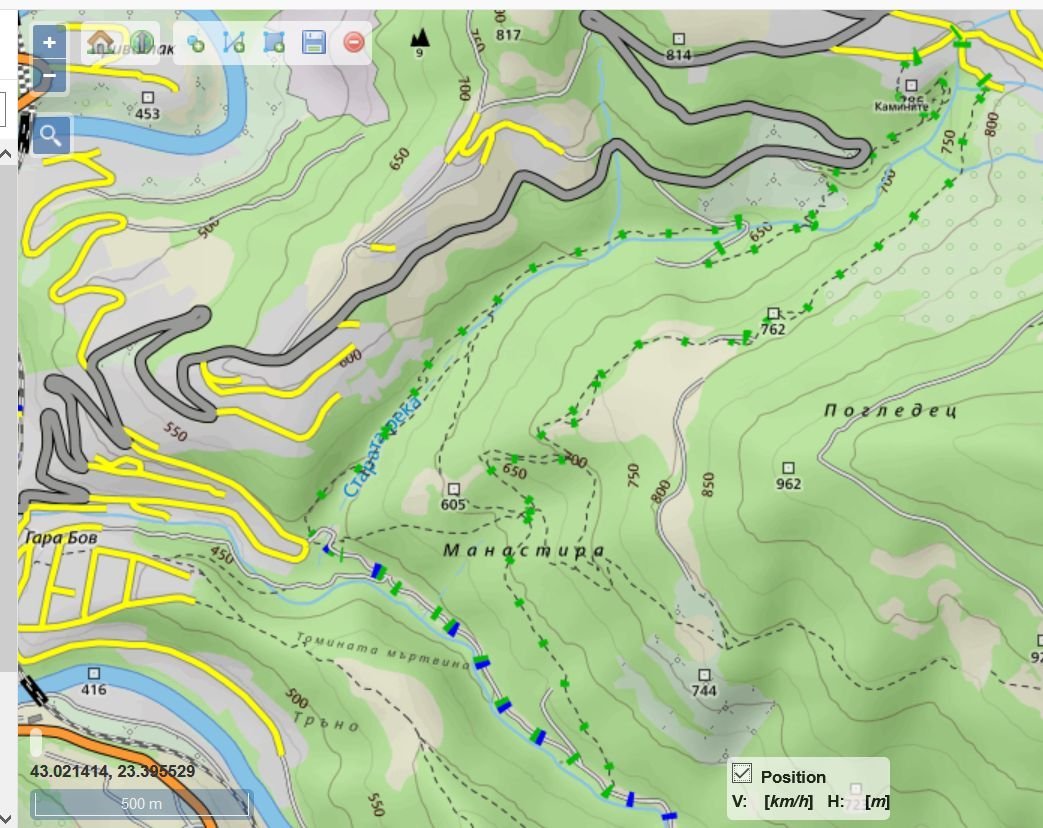Click the 500 m scale bar
This screenshot has width=1043, height=828.
point(141,803)
